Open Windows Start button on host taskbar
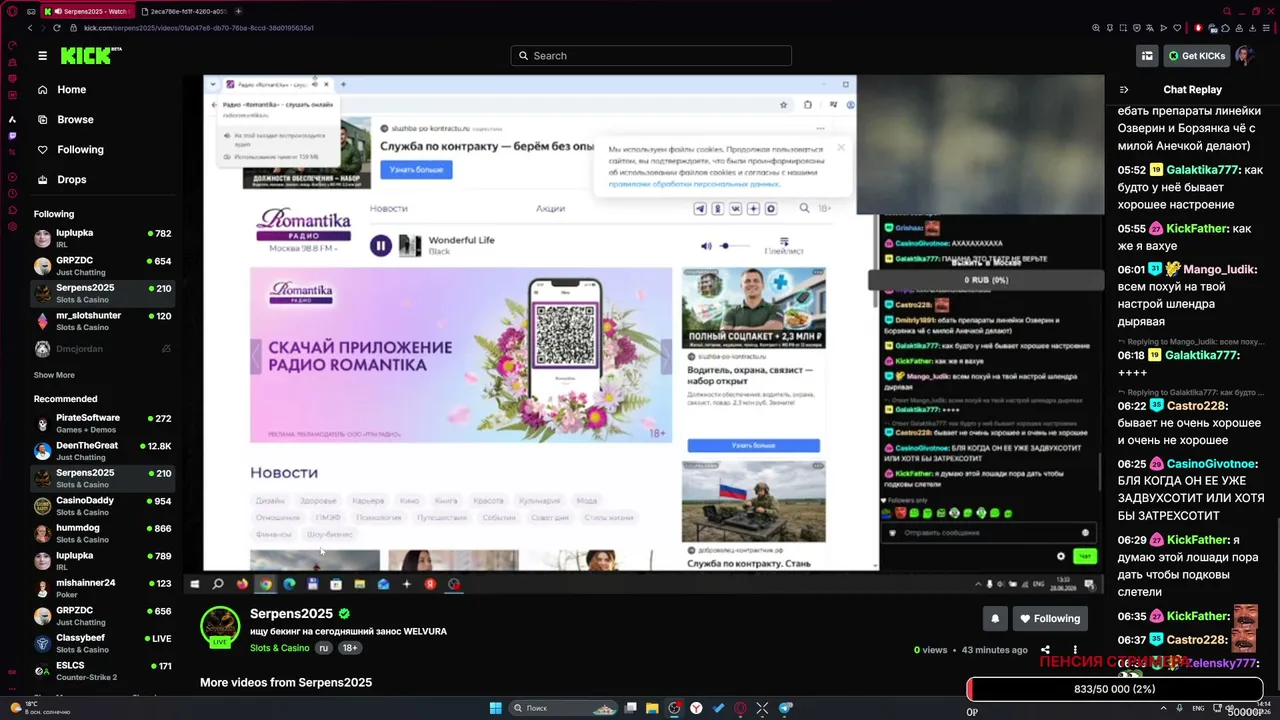 (495, 708)
